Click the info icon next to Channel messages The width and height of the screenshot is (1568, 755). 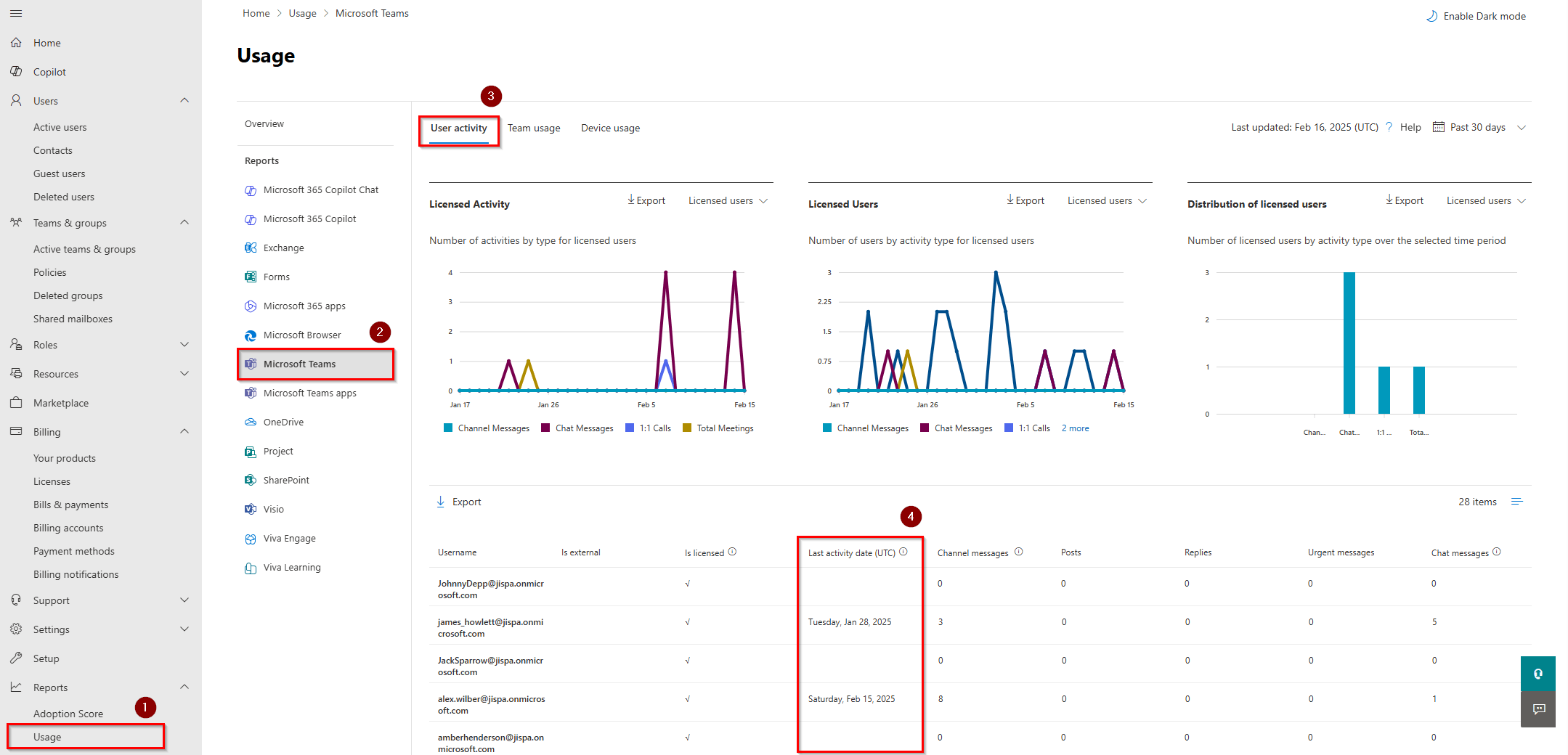(1020, 552)
